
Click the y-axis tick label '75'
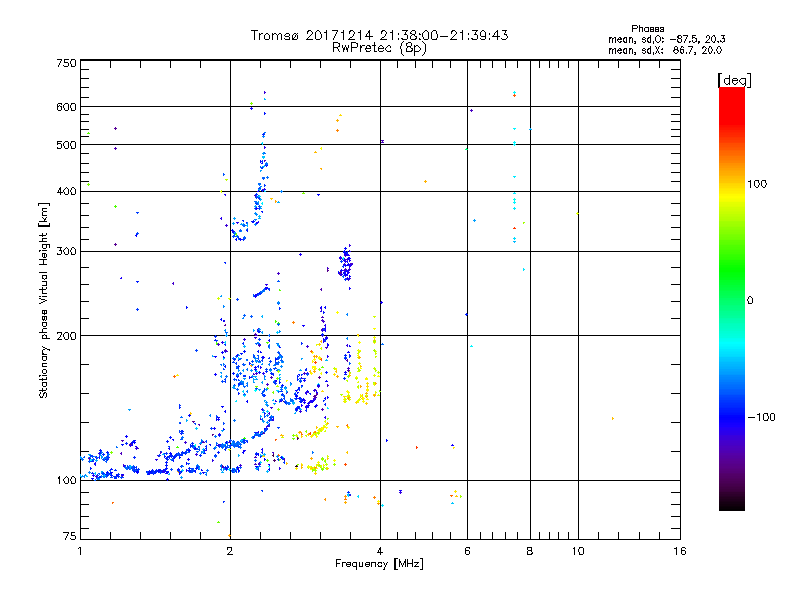click(x=70, y=536)
